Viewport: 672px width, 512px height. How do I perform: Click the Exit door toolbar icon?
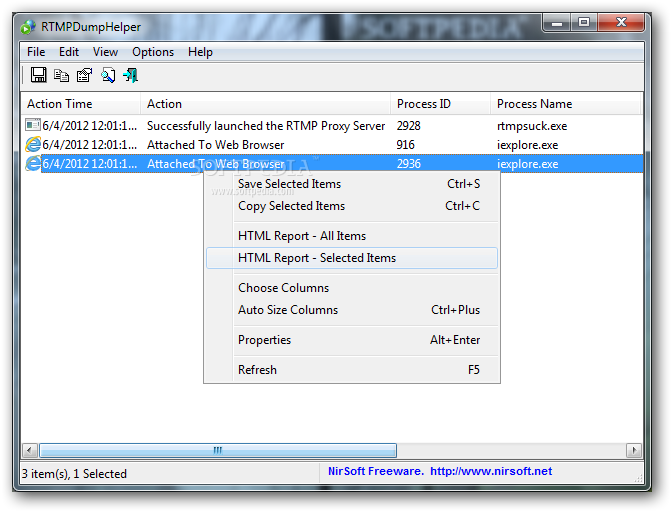131,75
